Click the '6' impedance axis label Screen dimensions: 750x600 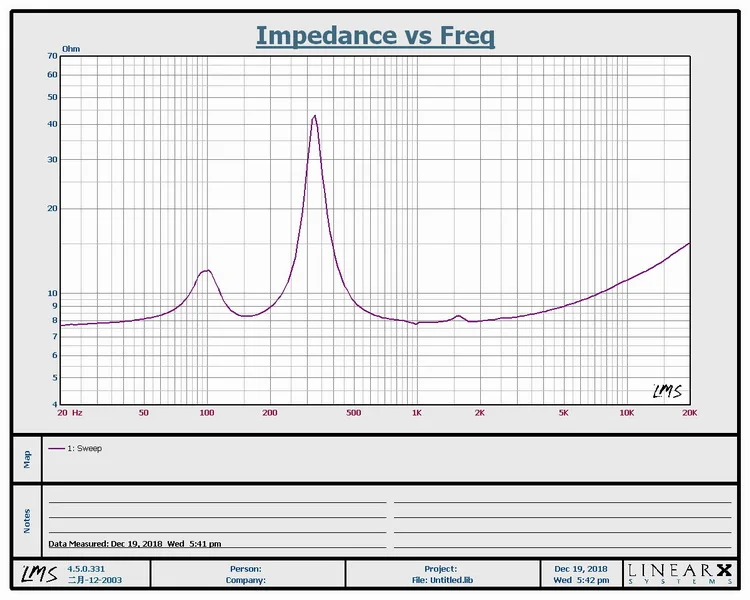coord(55,356)
